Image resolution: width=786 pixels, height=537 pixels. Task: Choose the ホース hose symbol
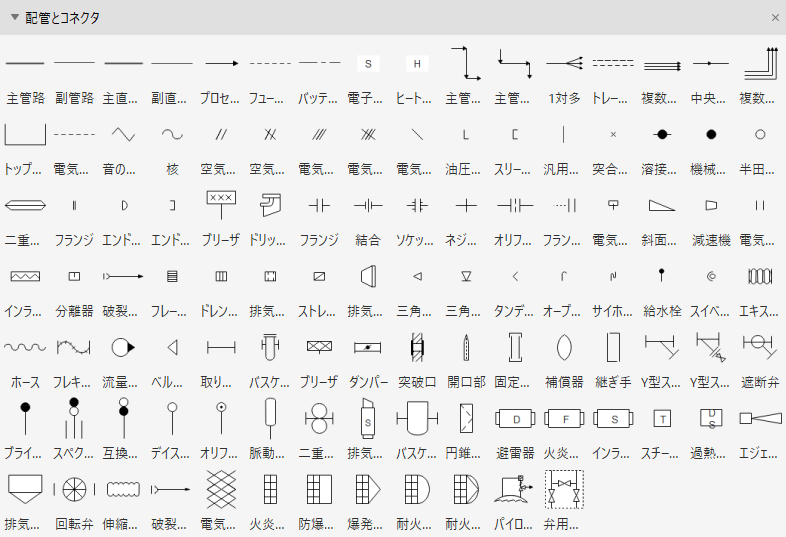click(25, 348)
